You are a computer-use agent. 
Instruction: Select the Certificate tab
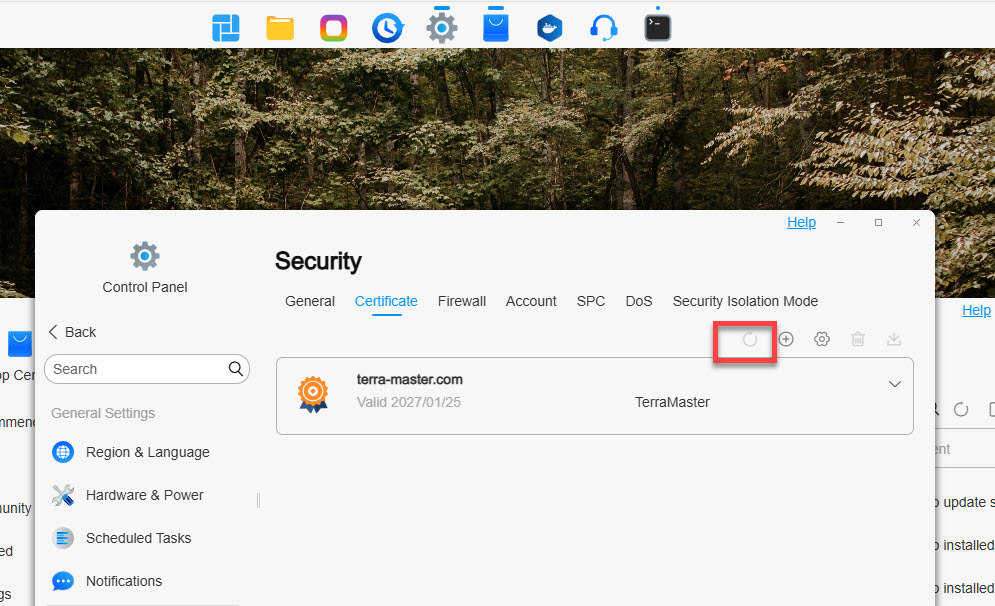(x=386, y=301)
